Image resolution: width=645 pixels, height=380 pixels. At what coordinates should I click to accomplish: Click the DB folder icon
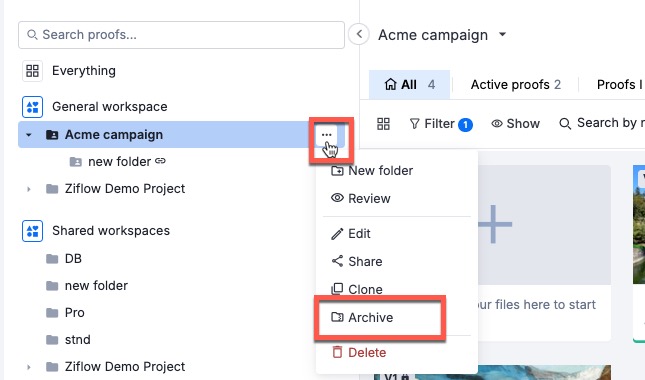[x=52, y=259]
